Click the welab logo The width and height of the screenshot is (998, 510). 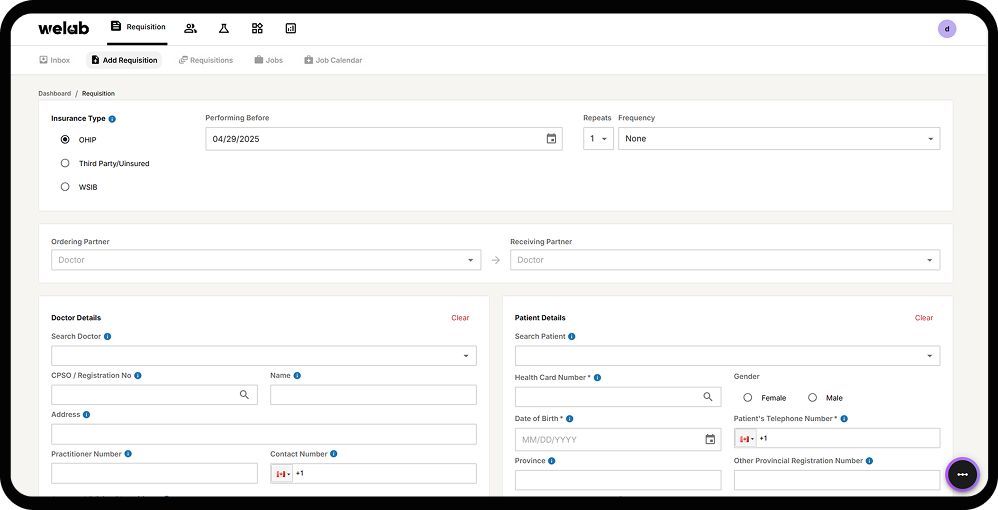click(64, 28)
